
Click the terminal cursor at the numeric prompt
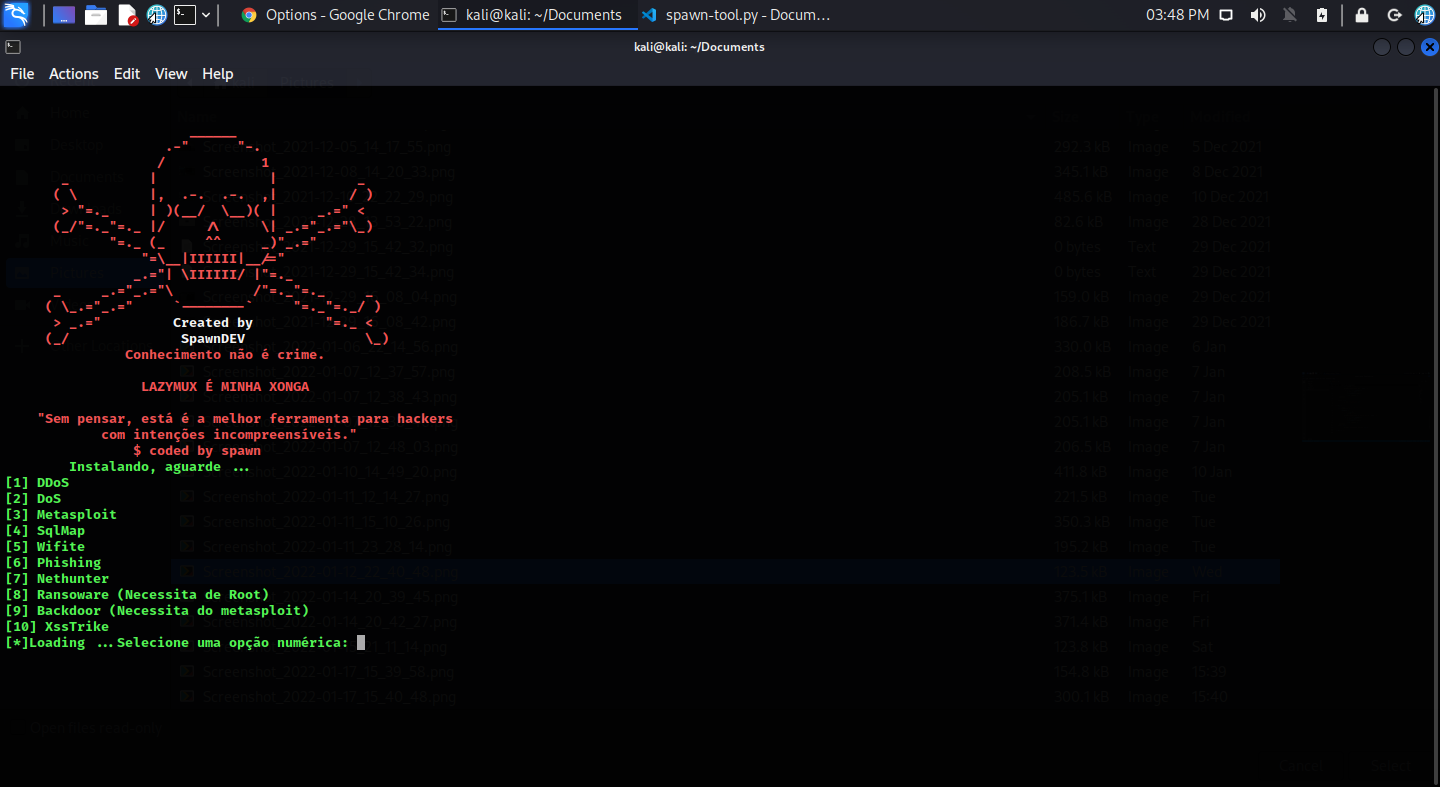click(x=361, y=642)
